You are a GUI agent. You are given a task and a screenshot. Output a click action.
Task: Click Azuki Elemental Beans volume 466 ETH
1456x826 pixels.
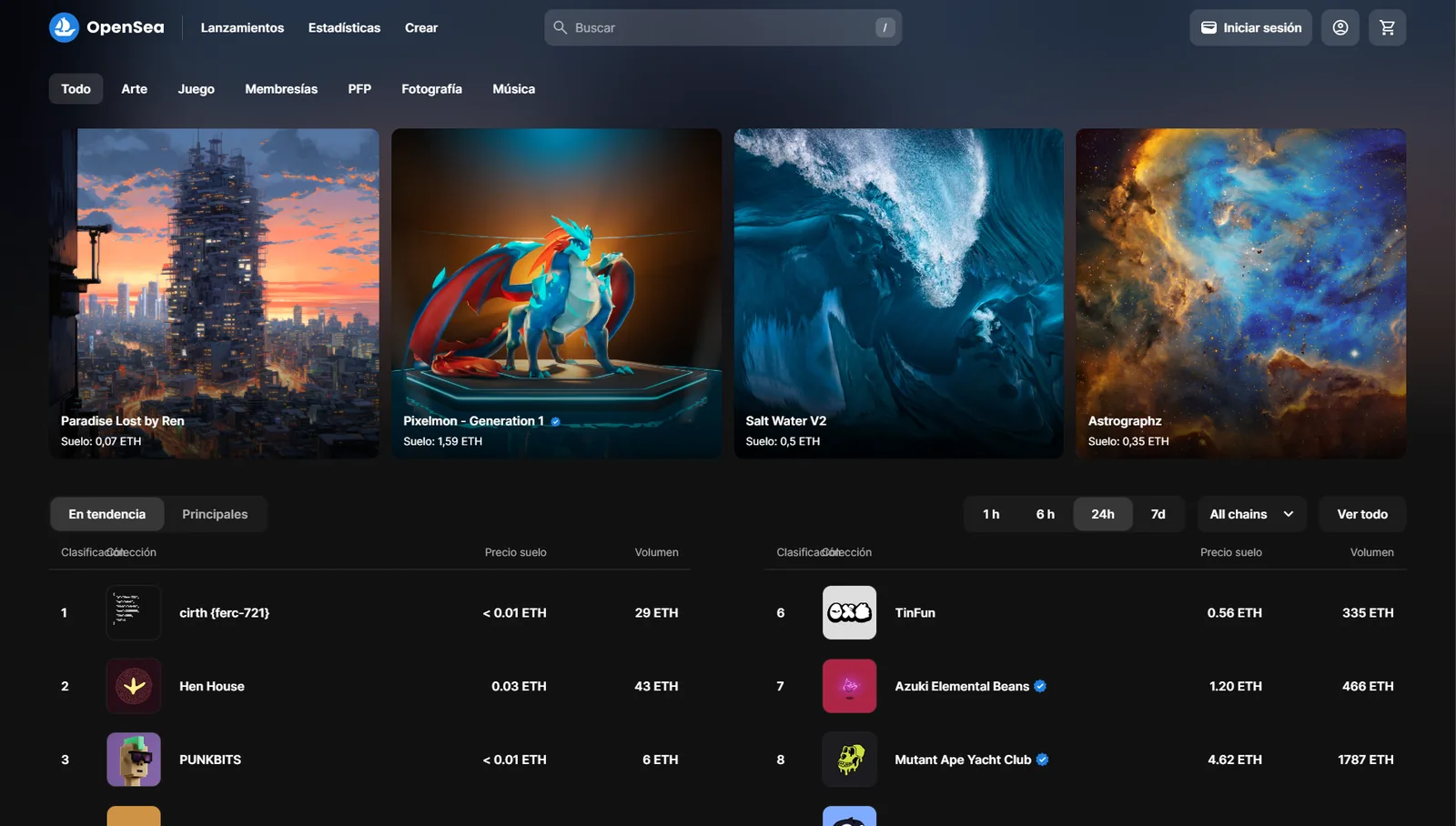1368,686
